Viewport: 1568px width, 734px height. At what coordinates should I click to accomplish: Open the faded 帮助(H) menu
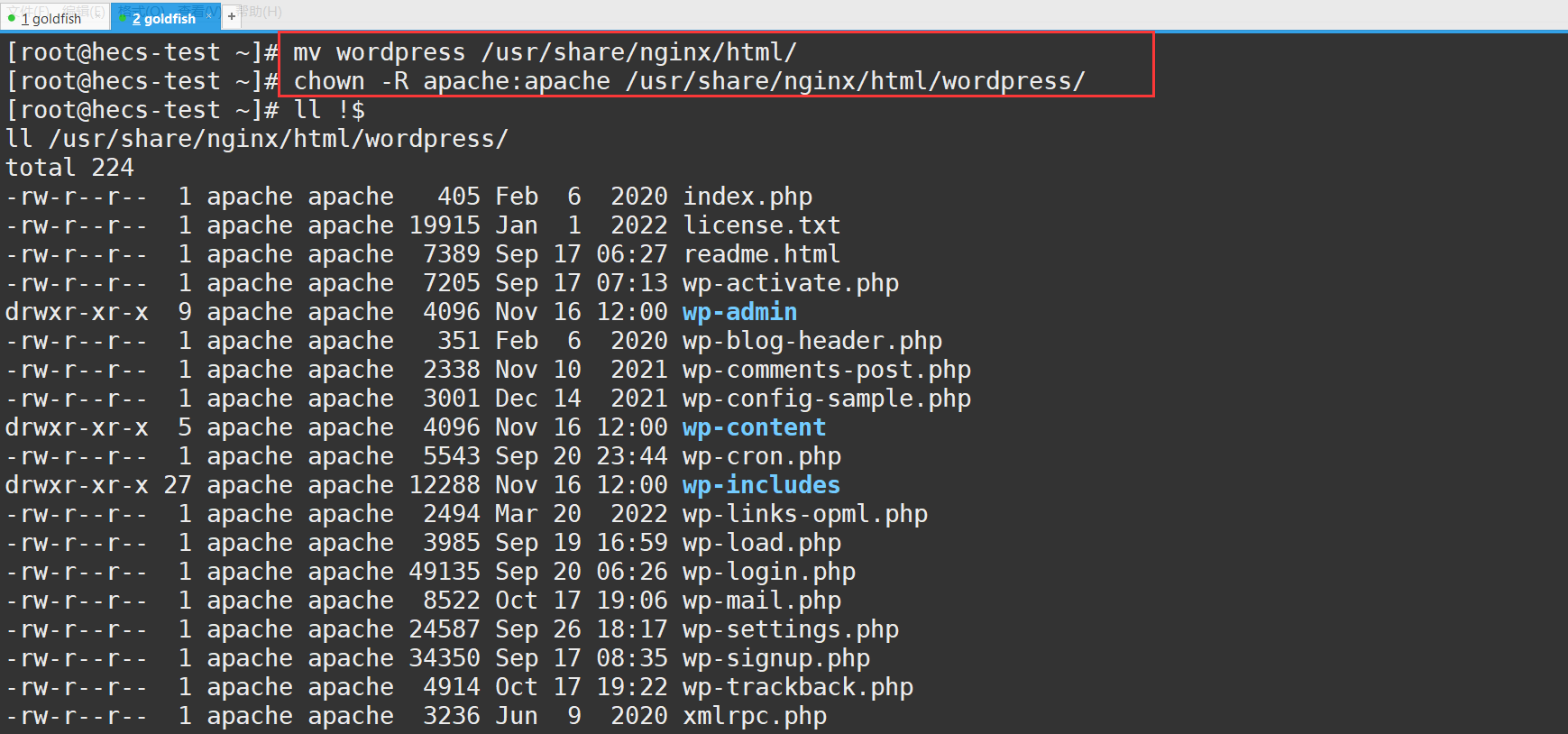coord(261,12)
